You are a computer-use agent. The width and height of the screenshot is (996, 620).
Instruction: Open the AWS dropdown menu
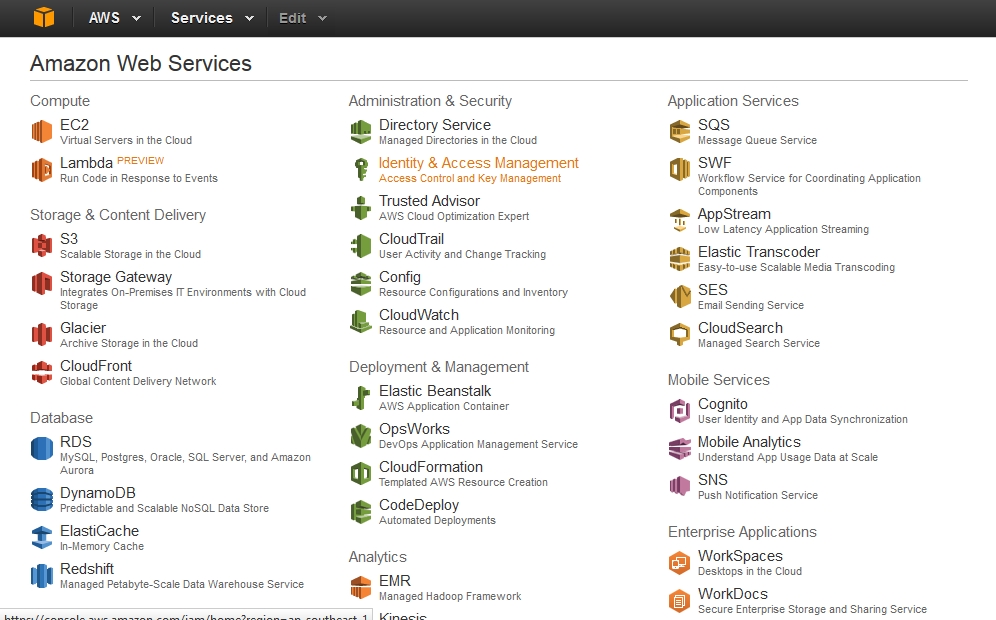tap(114, 18)
